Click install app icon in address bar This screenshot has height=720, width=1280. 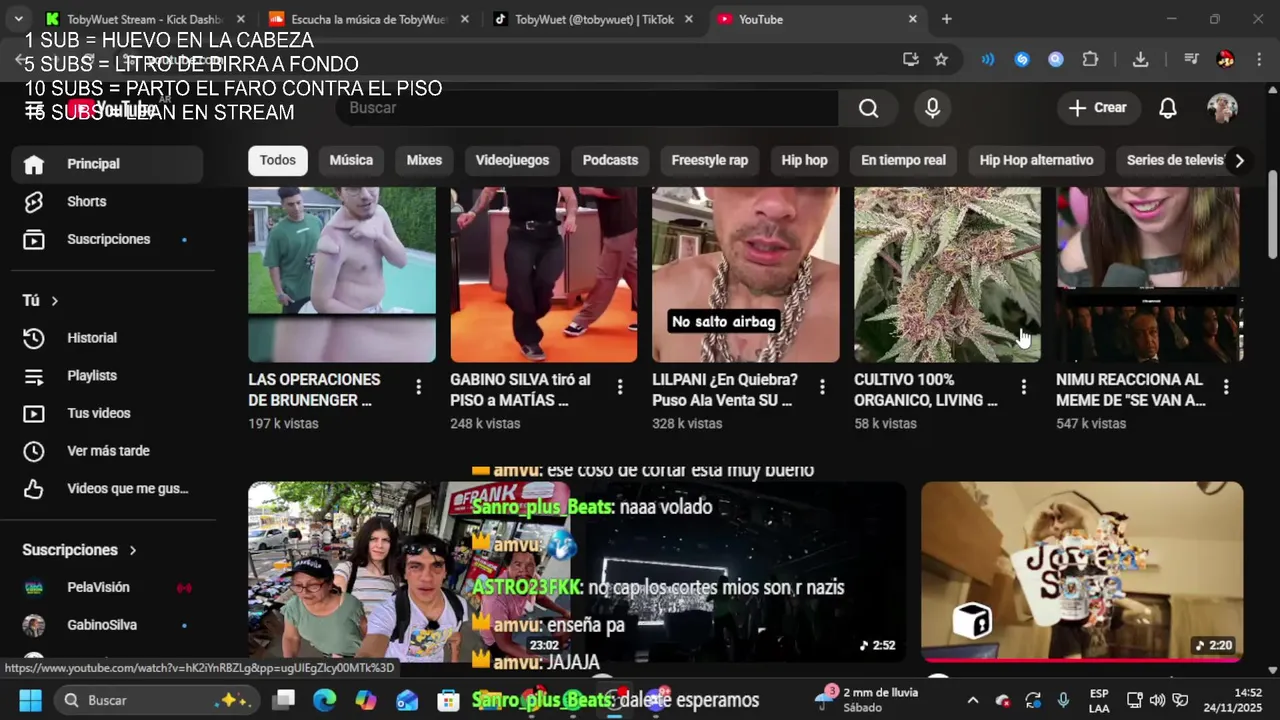click(x=910, y=59)
